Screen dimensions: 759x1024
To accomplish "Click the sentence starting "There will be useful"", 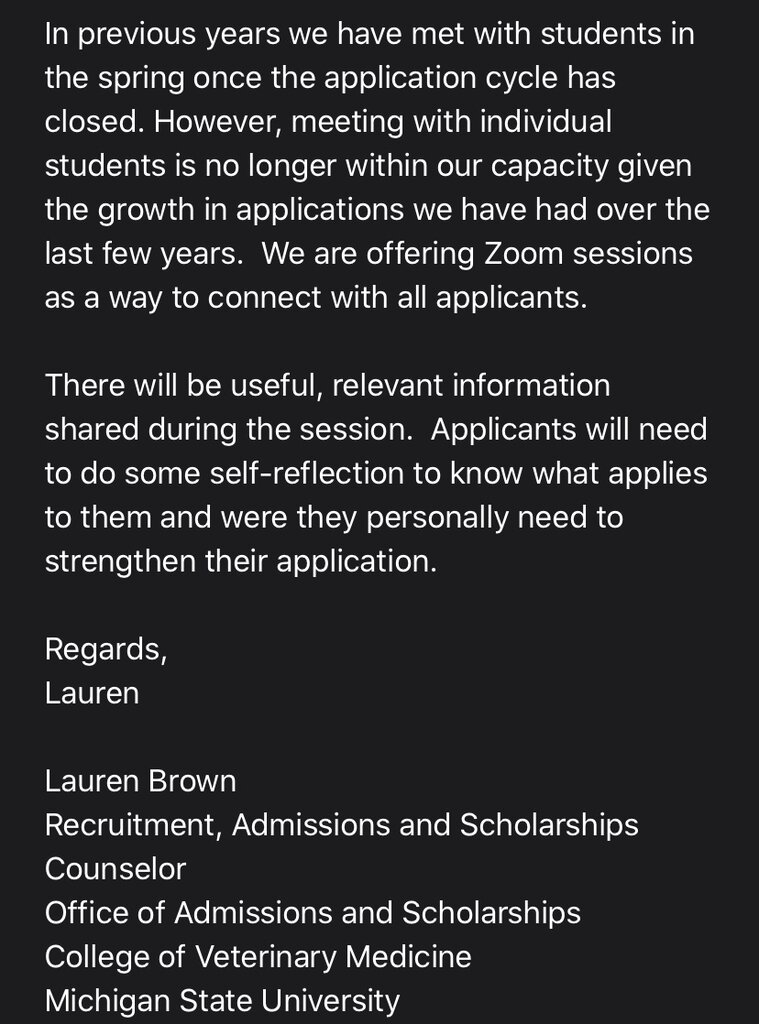I will pos(327,385).
